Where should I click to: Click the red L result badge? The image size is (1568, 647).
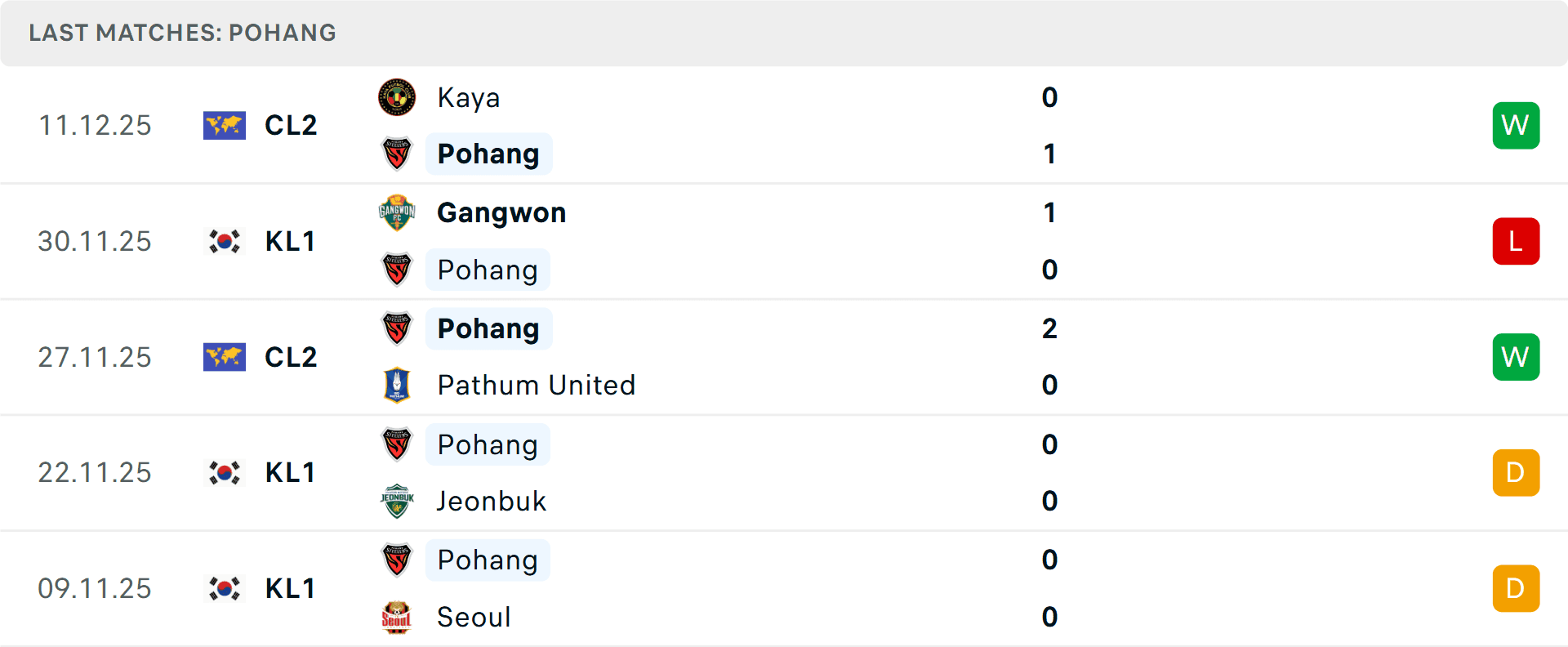tap(1516, 242)
